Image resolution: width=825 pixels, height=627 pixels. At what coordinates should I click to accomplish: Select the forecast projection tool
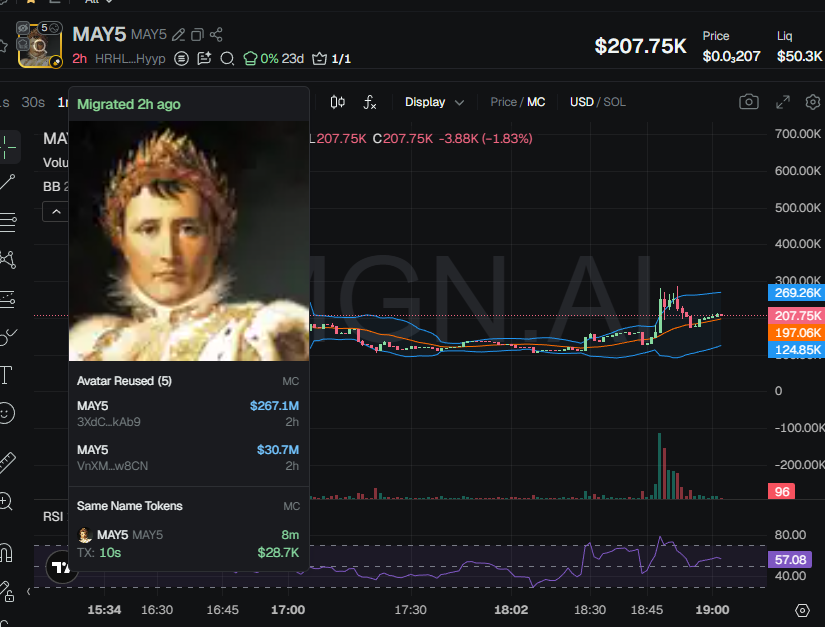(x=7, y=299)
